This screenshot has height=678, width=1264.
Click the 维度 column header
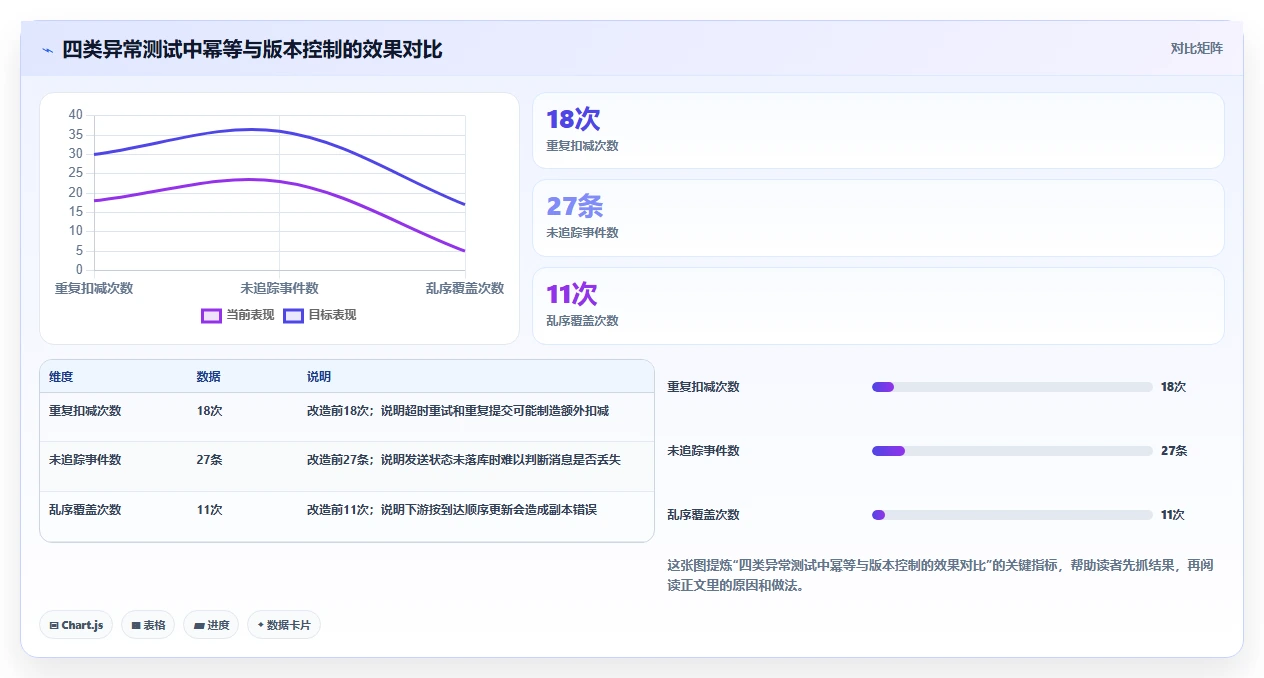61,377
